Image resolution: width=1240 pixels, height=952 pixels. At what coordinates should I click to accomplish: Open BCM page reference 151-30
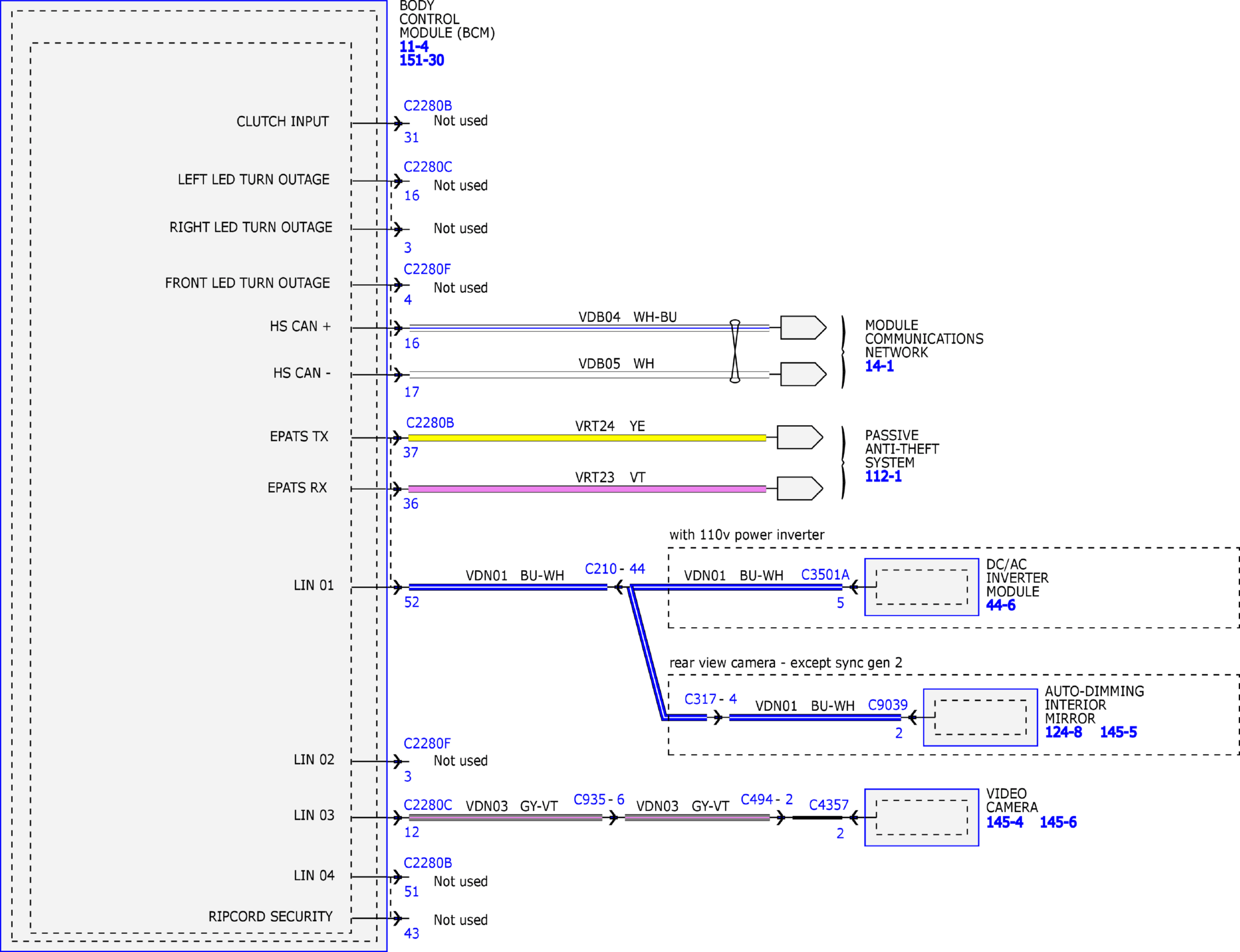point(421,60)
